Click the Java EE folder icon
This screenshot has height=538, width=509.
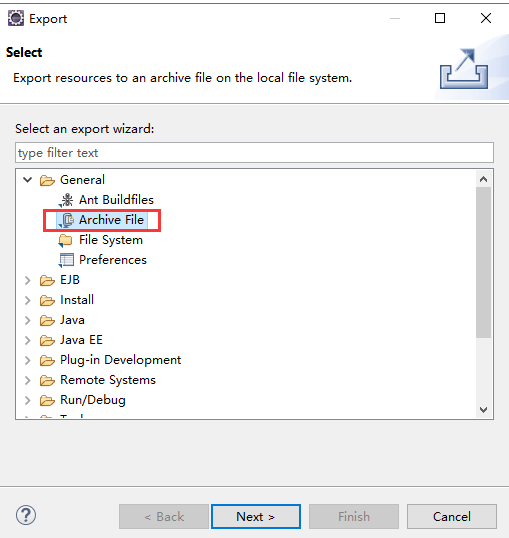pos(47,340)
